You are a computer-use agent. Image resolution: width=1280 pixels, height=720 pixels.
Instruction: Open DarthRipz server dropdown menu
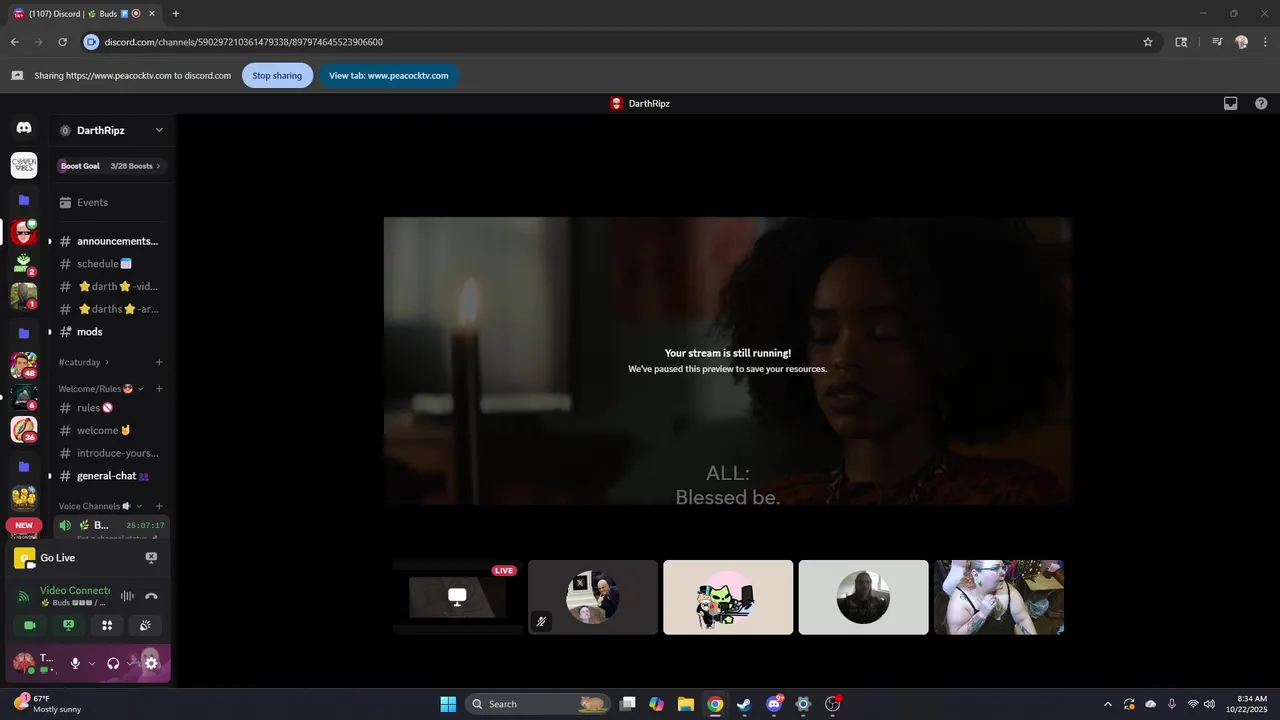point(159,130)
